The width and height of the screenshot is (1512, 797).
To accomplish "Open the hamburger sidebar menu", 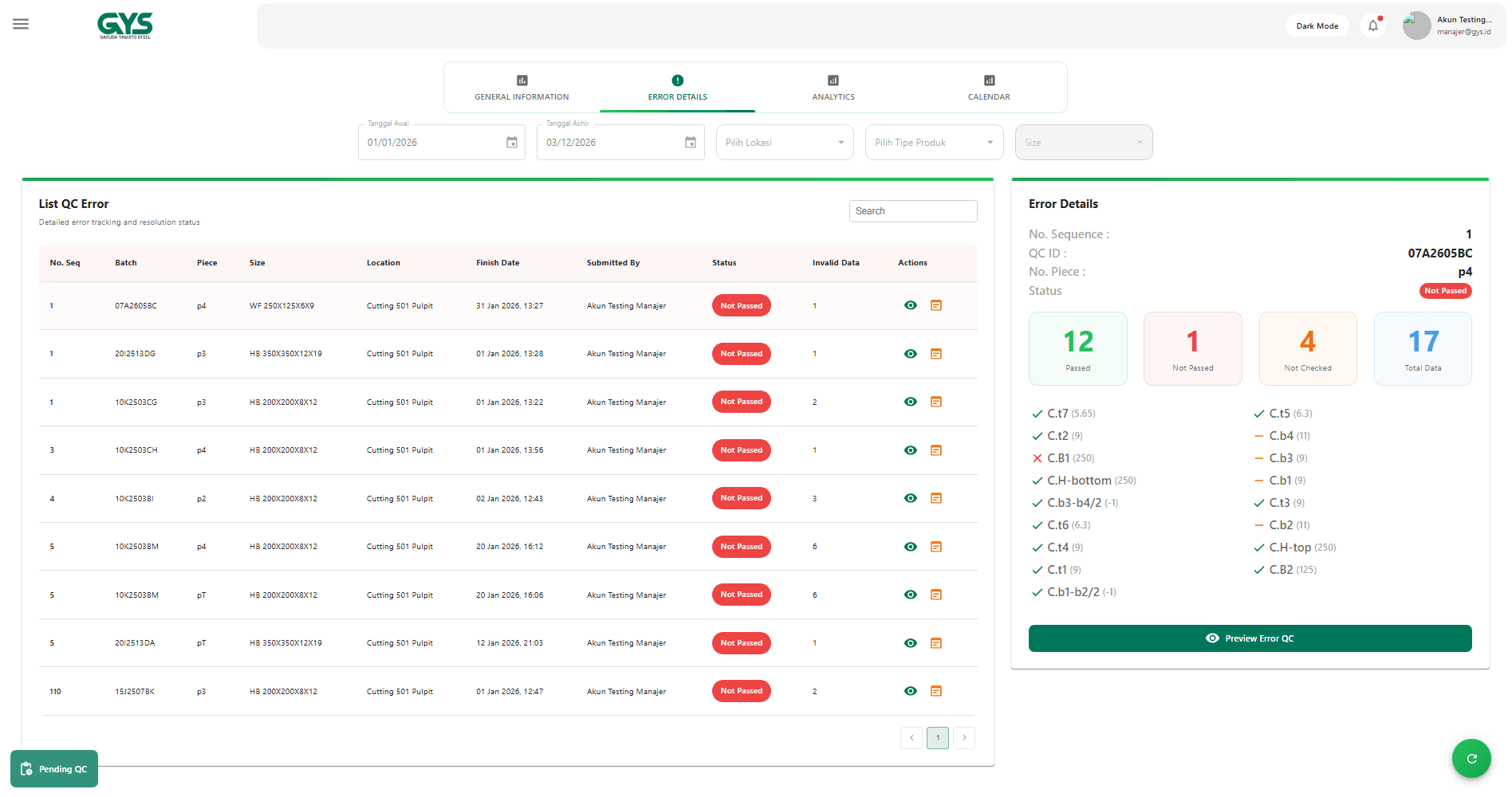I will 21,24.
